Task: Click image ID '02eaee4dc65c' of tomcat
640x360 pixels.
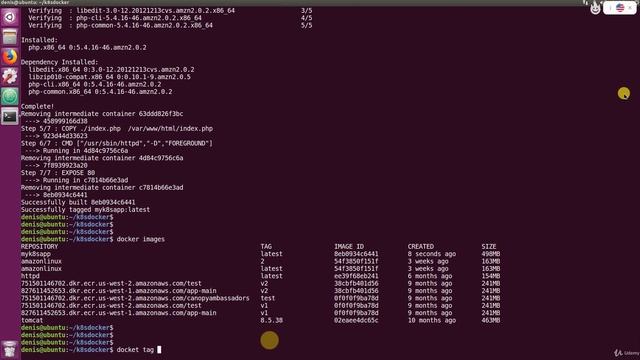Action: point(356,320)
